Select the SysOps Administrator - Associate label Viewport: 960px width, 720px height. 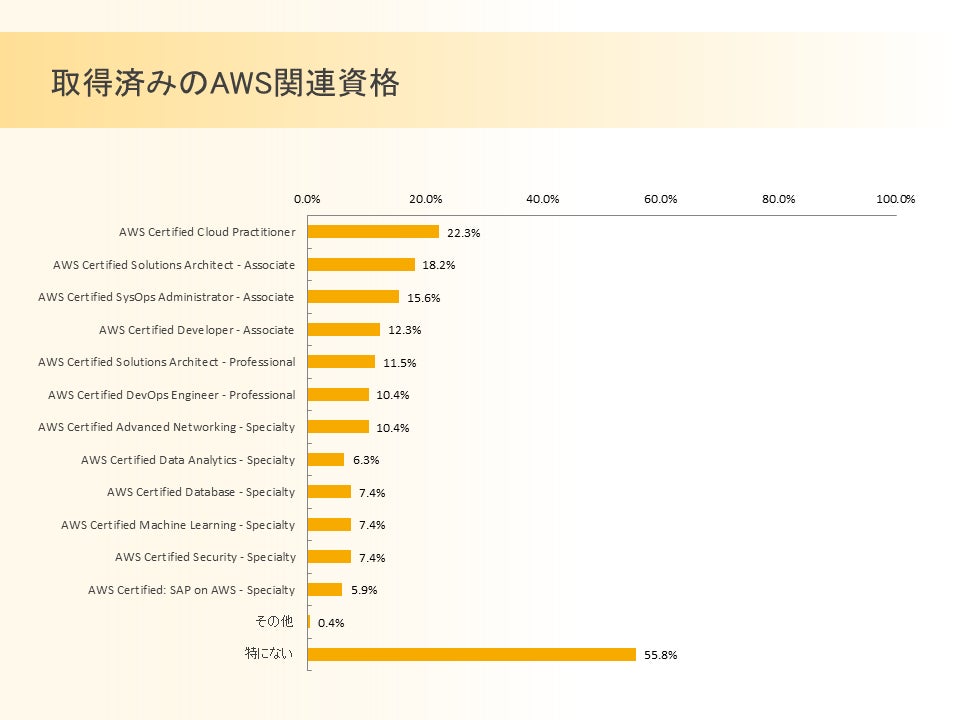[166, 297]
